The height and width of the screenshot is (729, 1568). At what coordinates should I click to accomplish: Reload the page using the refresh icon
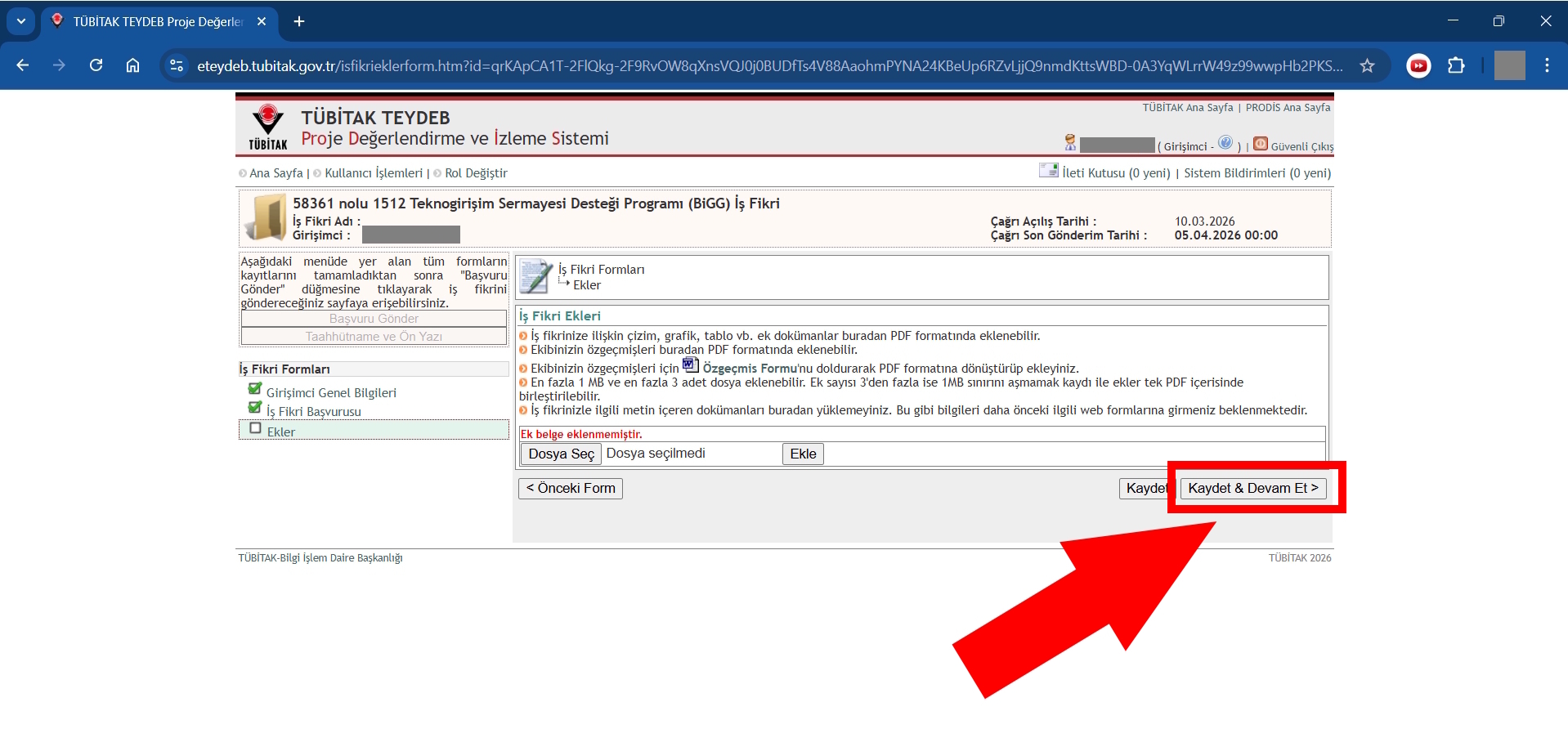pos(96,66)
